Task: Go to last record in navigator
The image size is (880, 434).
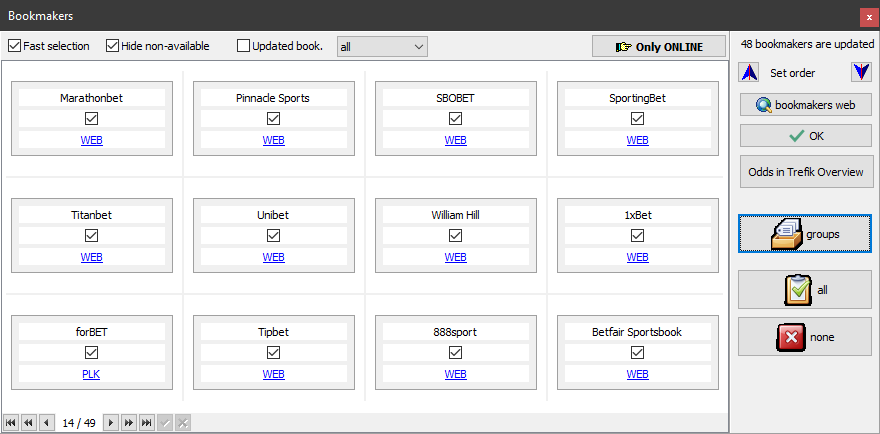Action: coord(147,423)
